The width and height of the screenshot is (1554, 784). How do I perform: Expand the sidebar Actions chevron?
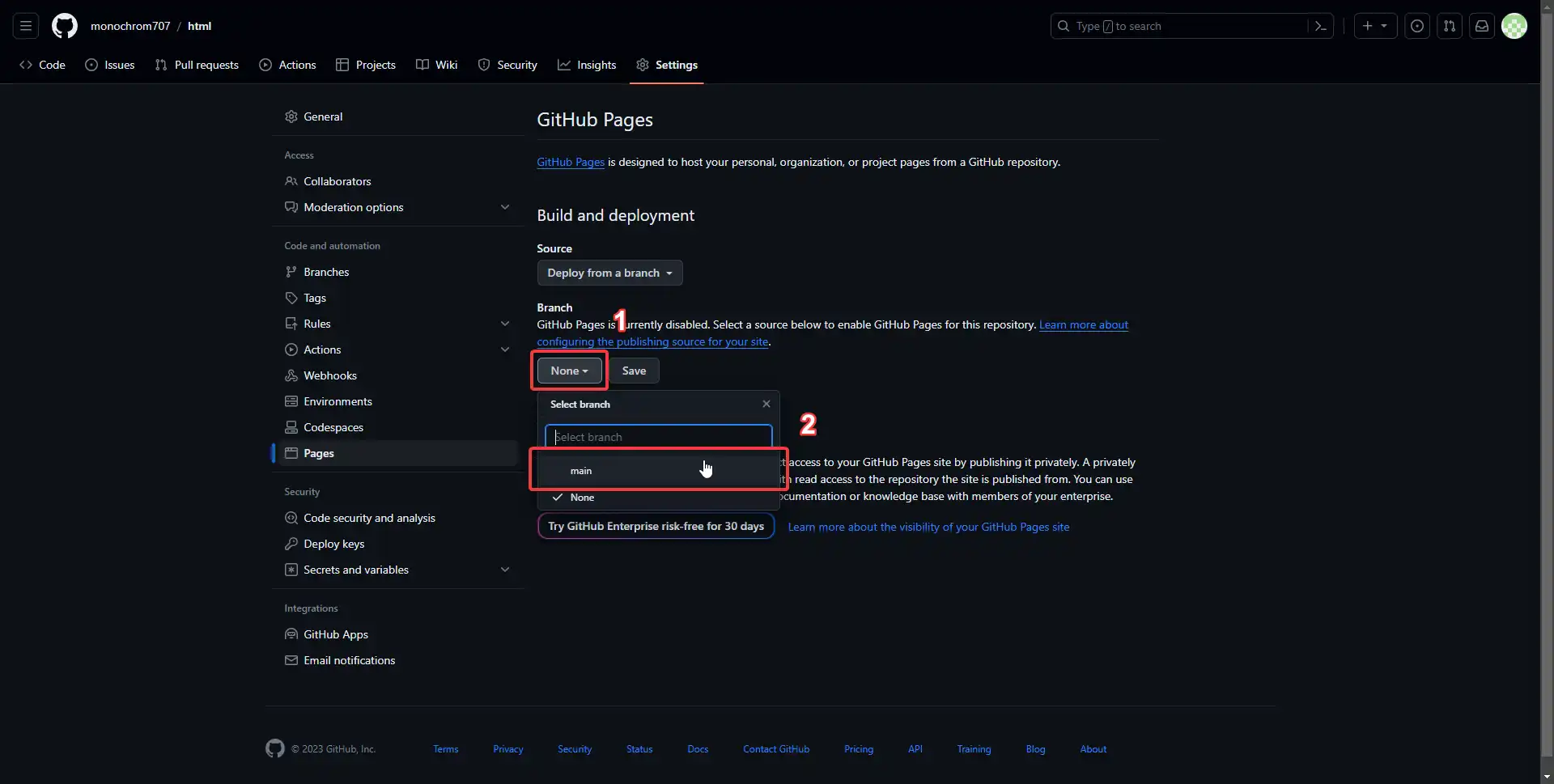coord(505,350)
